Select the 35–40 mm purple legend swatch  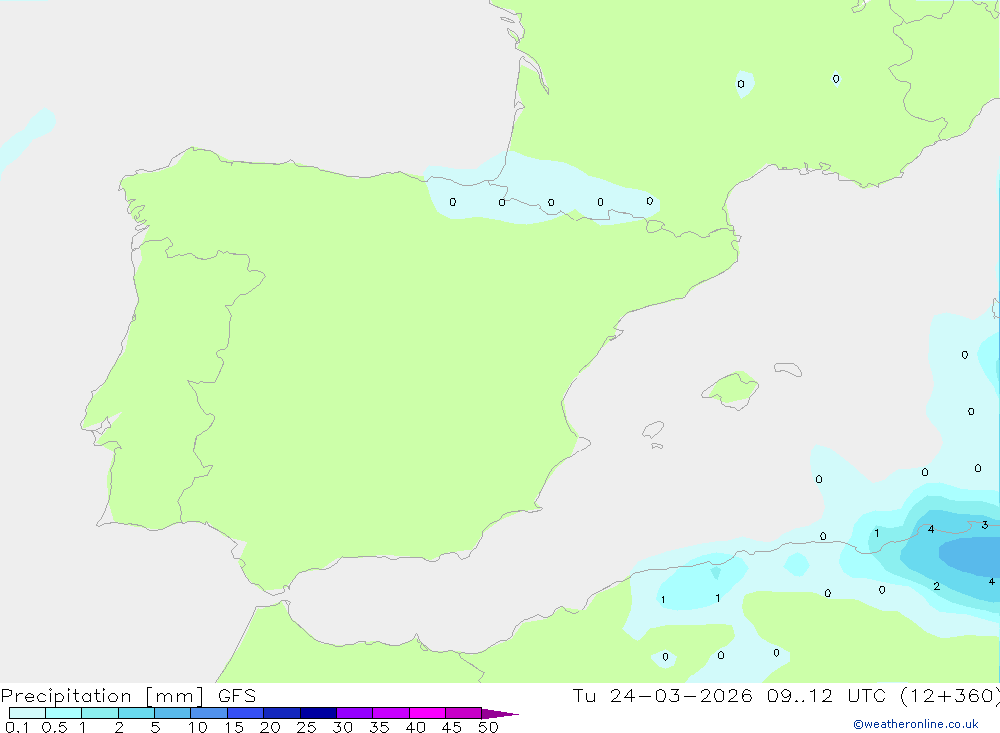[x=390, y=713]
